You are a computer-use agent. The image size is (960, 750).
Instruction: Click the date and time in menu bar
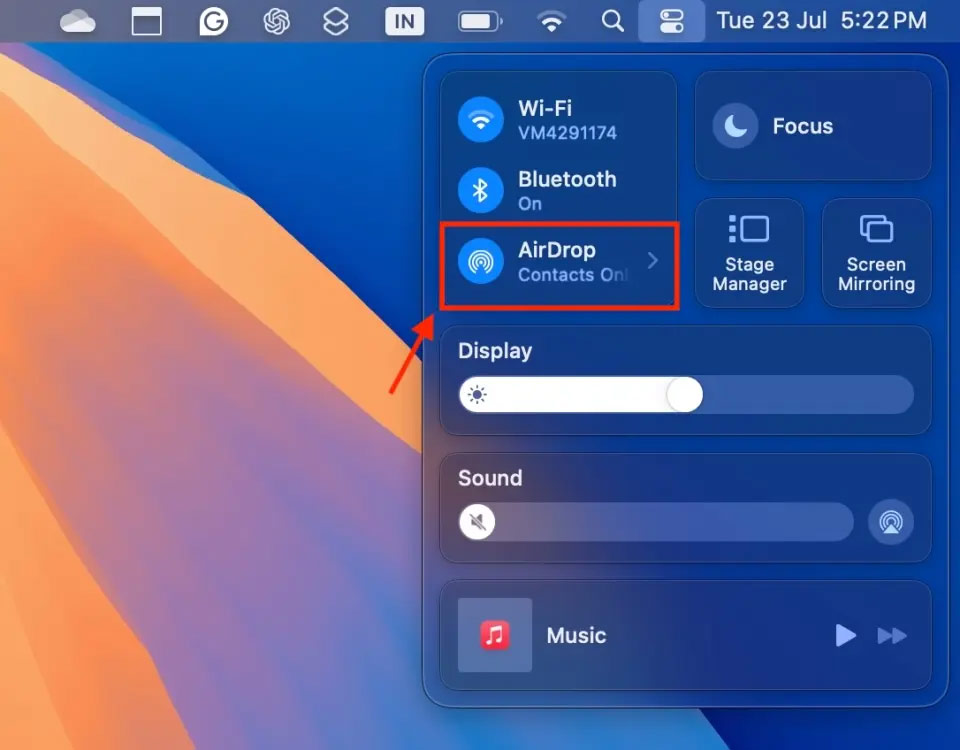[822, 20]
